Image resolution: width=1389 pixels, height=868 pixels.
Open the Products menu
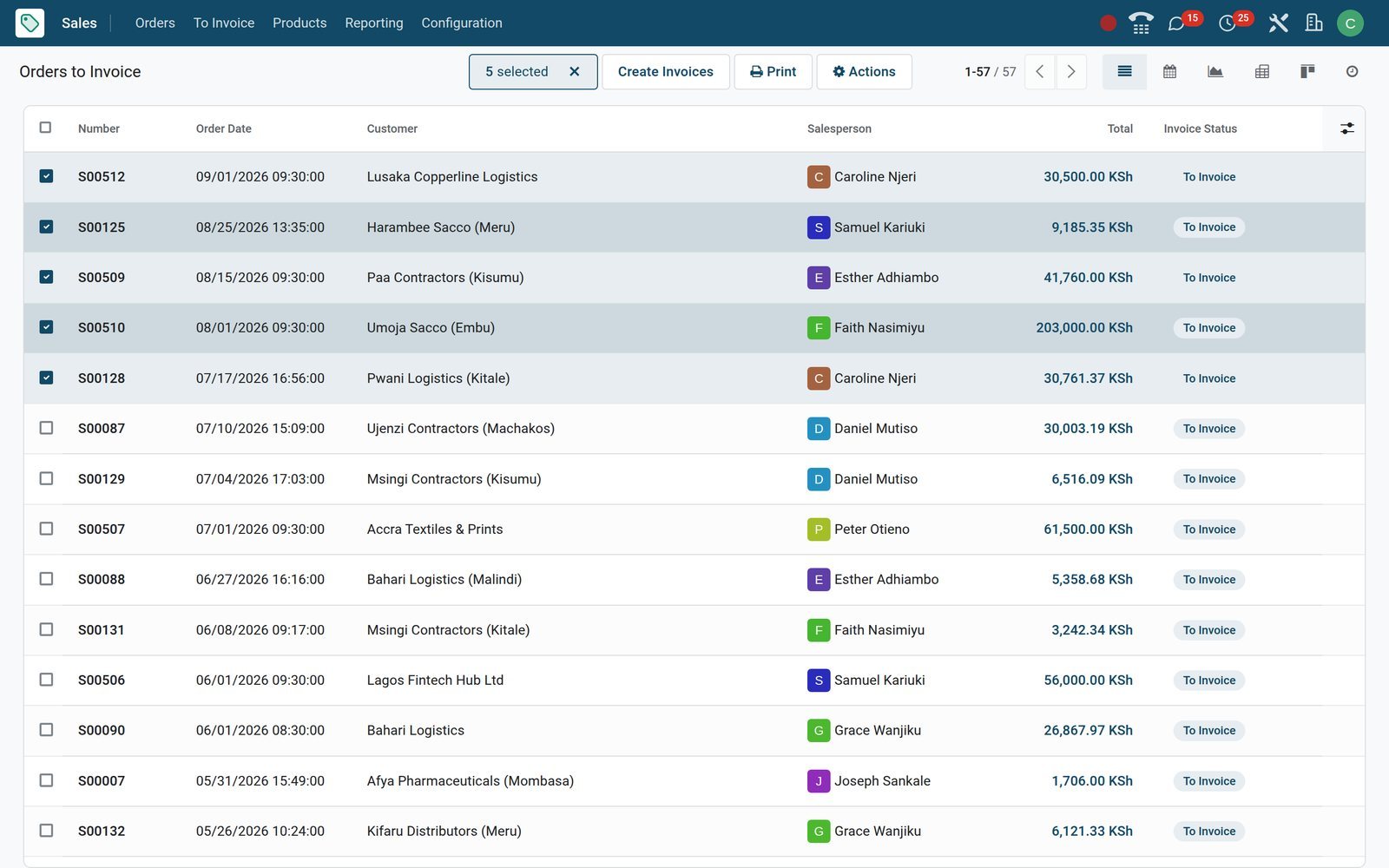point(300,23)
